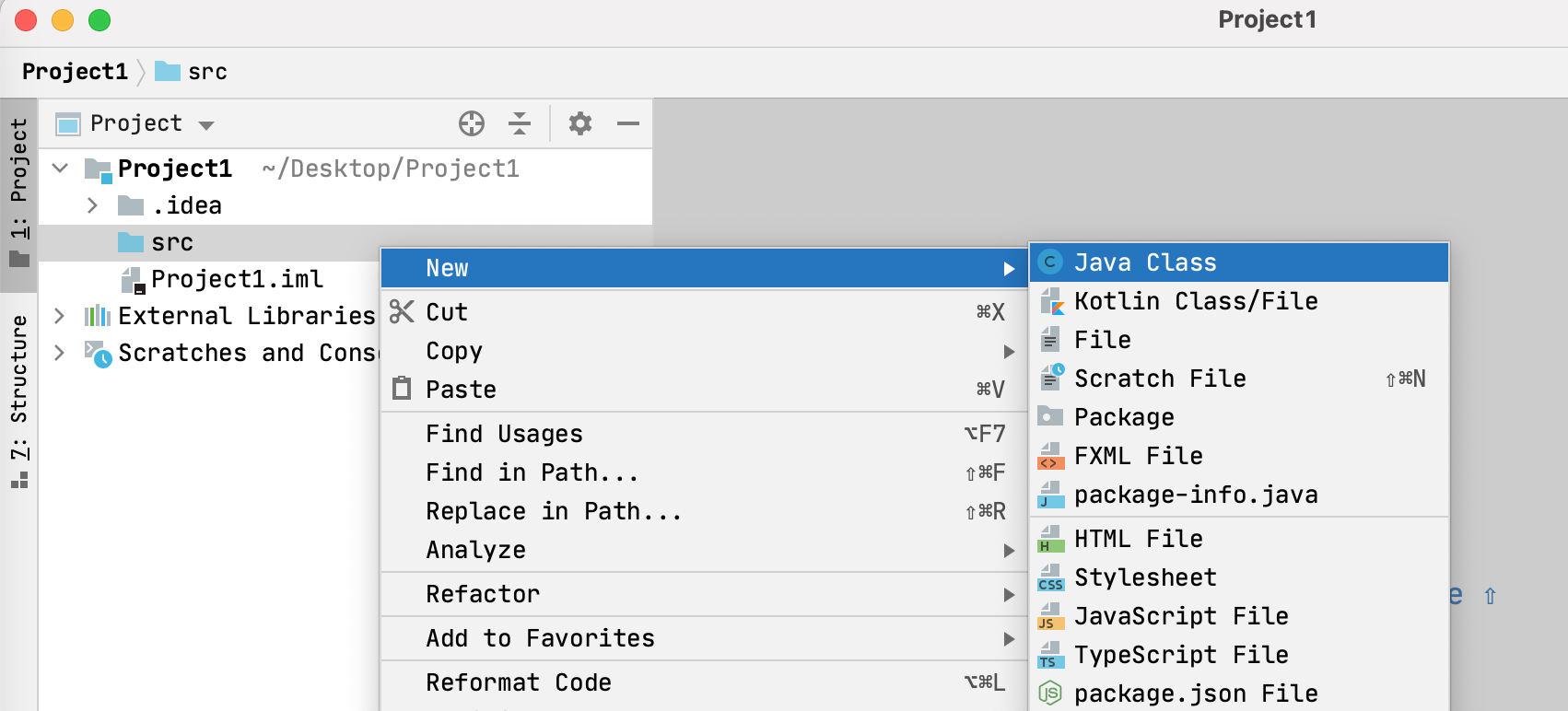Collapse the Project1 root tree node
The width and height of the screenshot is (1568, 711).
tap(61, 168)
